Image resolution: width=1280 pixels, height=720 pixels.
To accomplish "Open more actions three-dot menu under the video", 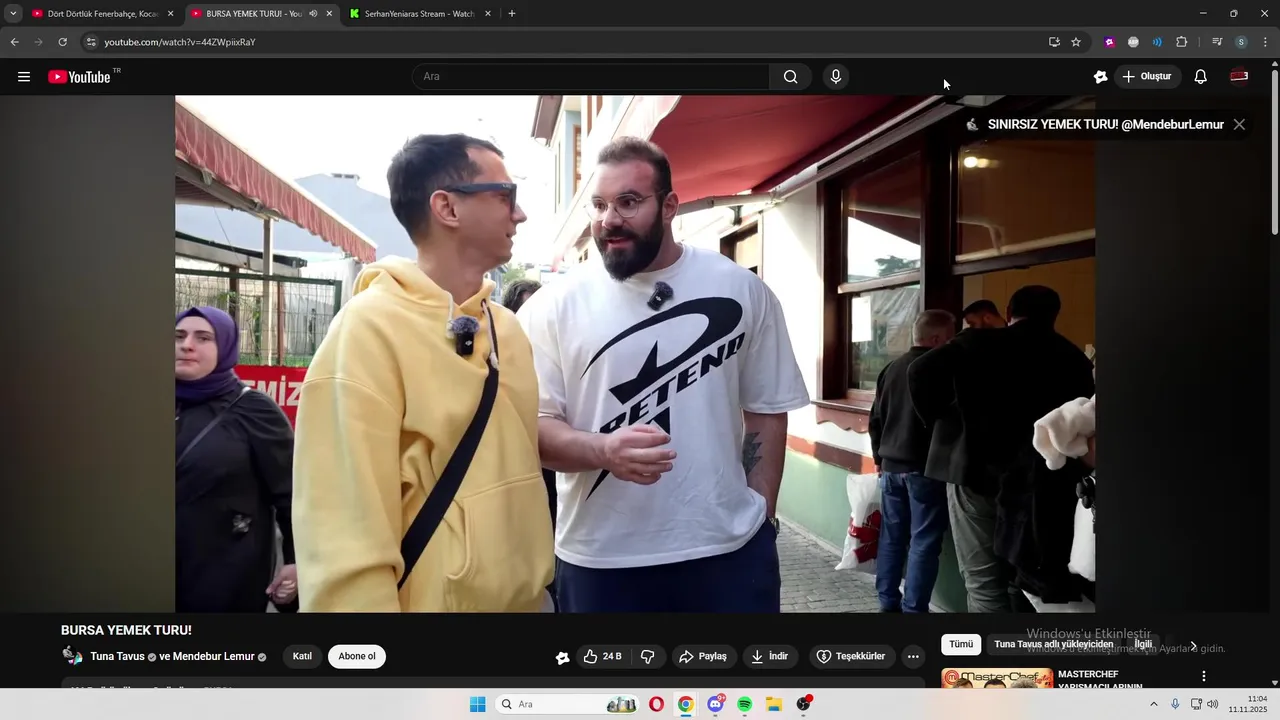I will point(913,657).
